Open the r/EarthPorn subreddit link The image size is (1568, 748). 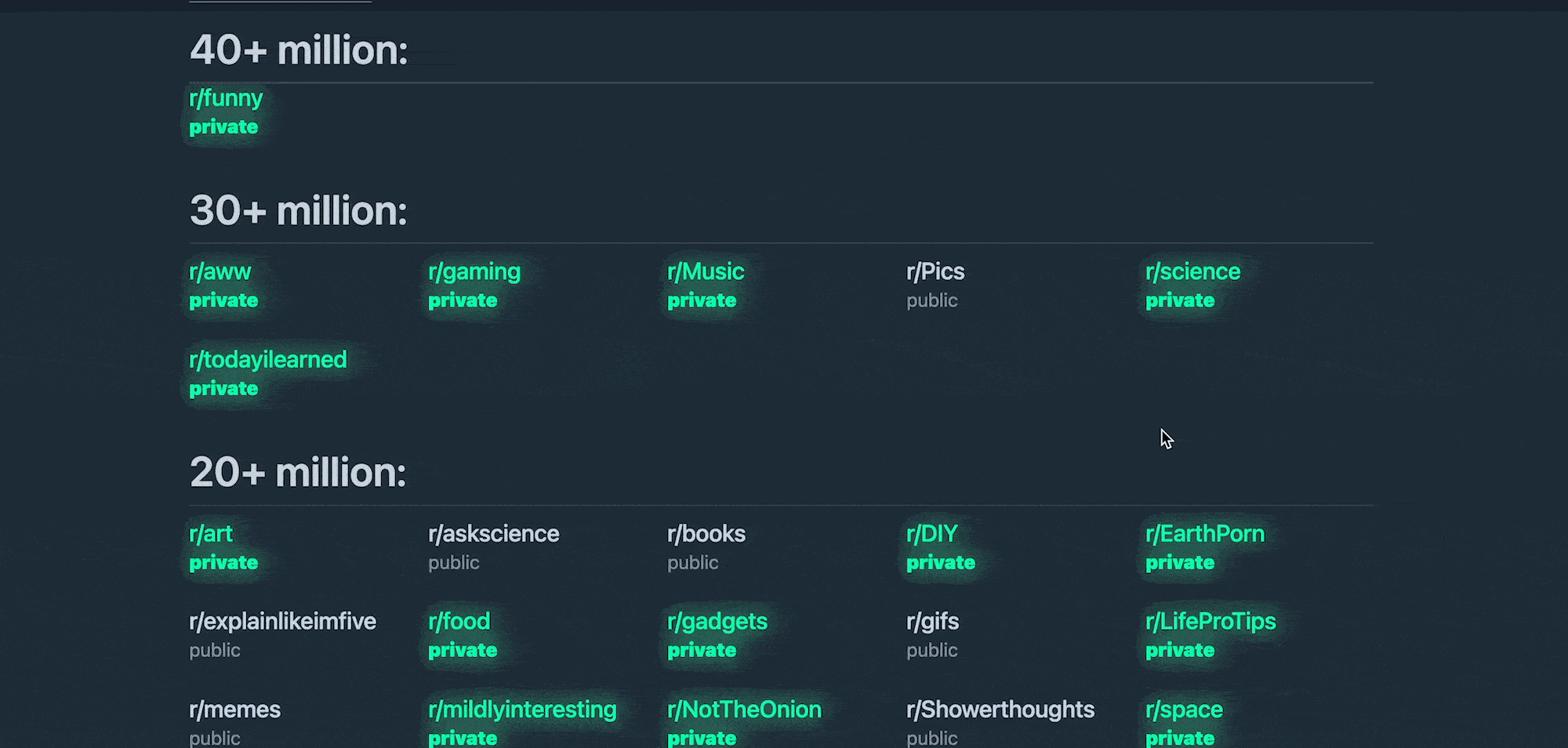pos(1205,534)
